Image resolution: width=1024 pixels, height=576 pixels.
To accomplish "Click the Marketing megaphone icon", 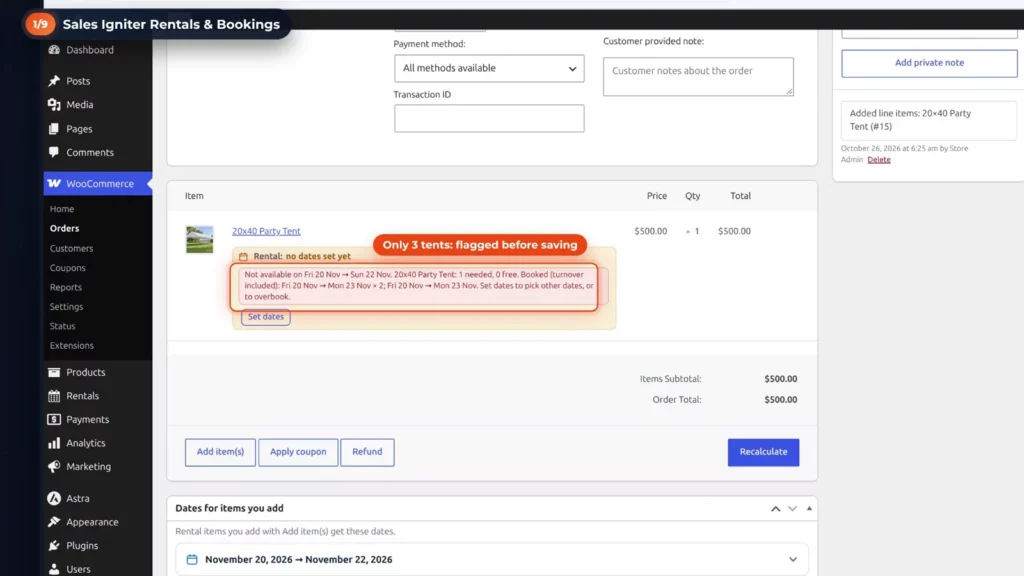I will (54, 466).
